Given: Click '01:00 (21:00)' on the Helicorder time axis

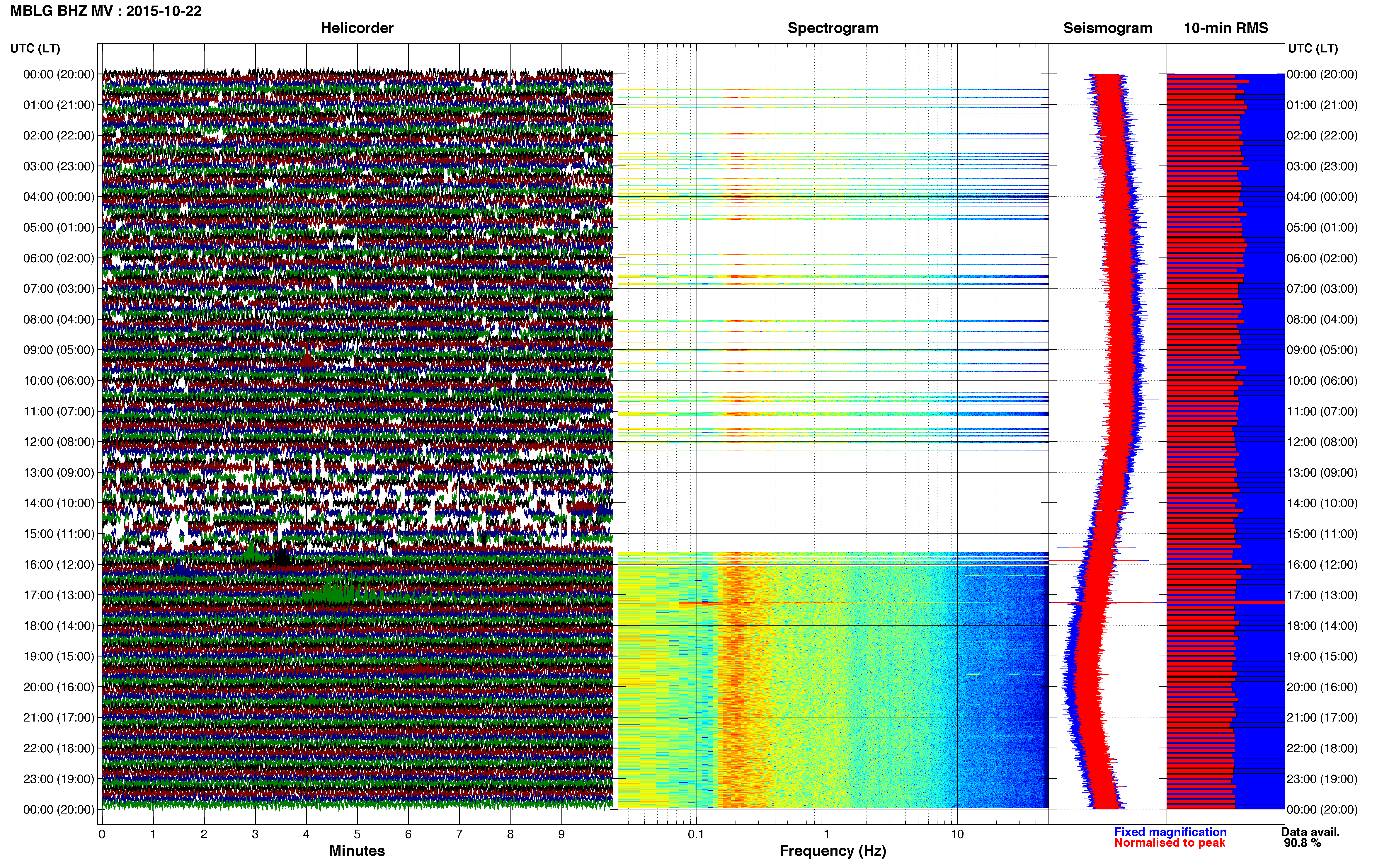Looking at the screenshot, I should (59, 105).
